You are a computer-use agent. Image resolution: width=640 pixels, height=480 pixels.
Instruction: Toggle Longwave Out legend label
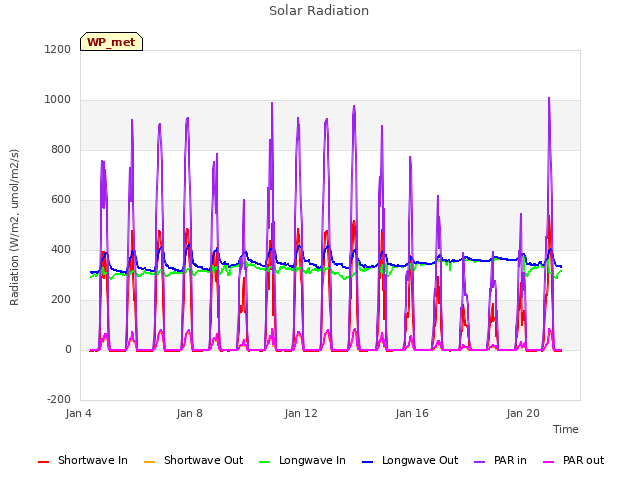click(420, 460)
